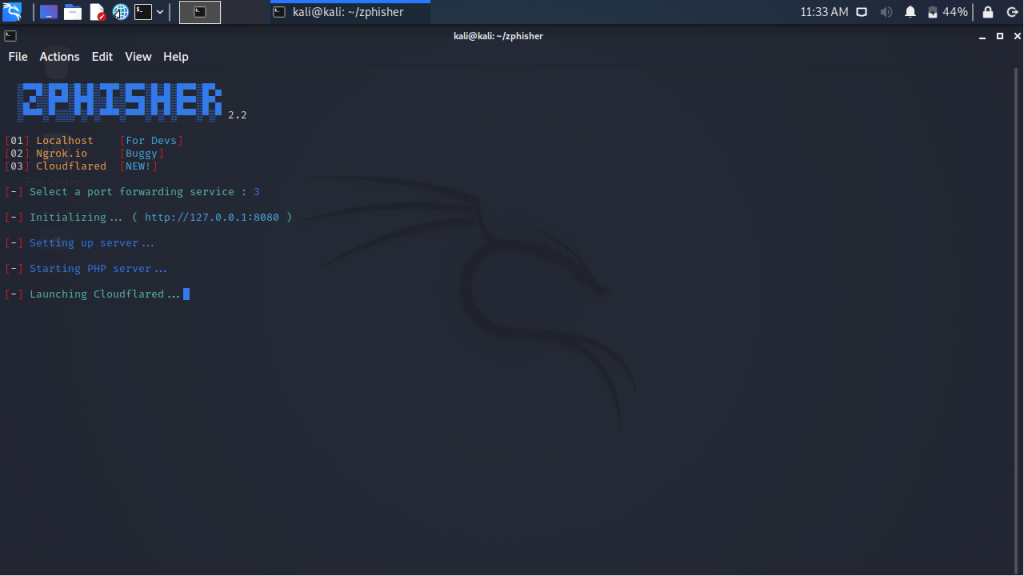Open the File menu
The width and height of the screenshot is (1024, 576).
point(18,57)
